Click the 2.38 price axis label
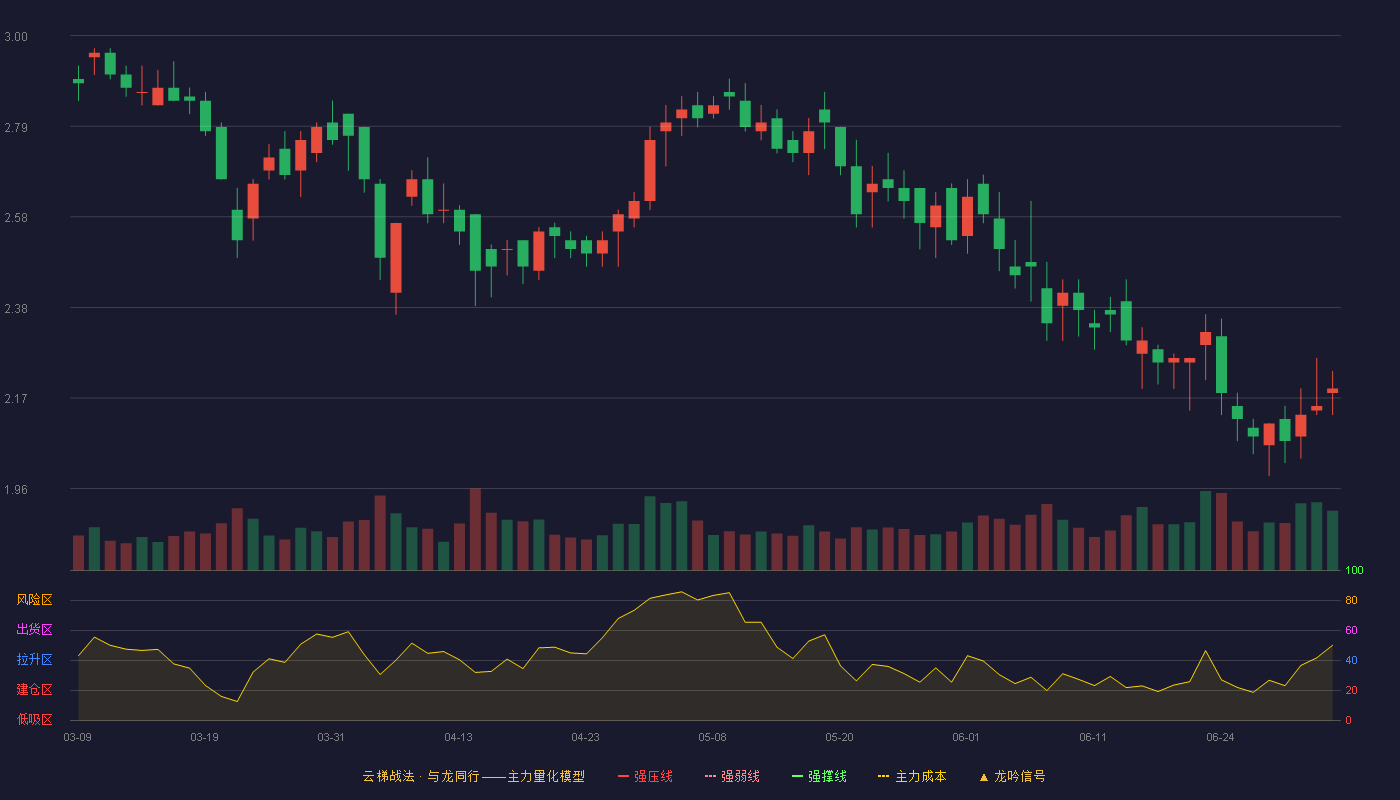The image size is (1400, 800). click(x=16, y=309)
